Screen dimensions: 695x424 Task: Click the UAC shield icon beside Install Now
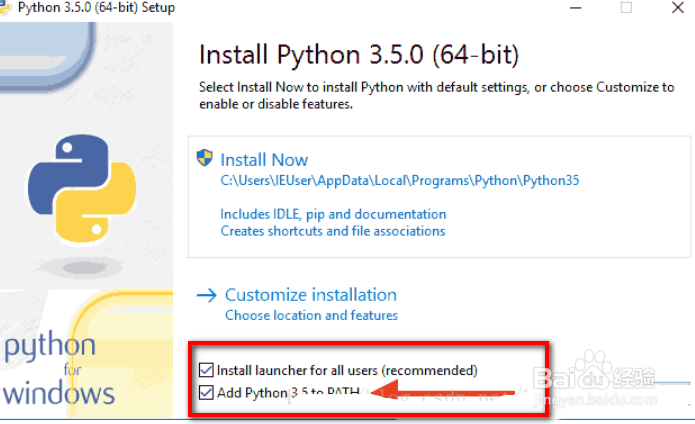pos(204,158)
